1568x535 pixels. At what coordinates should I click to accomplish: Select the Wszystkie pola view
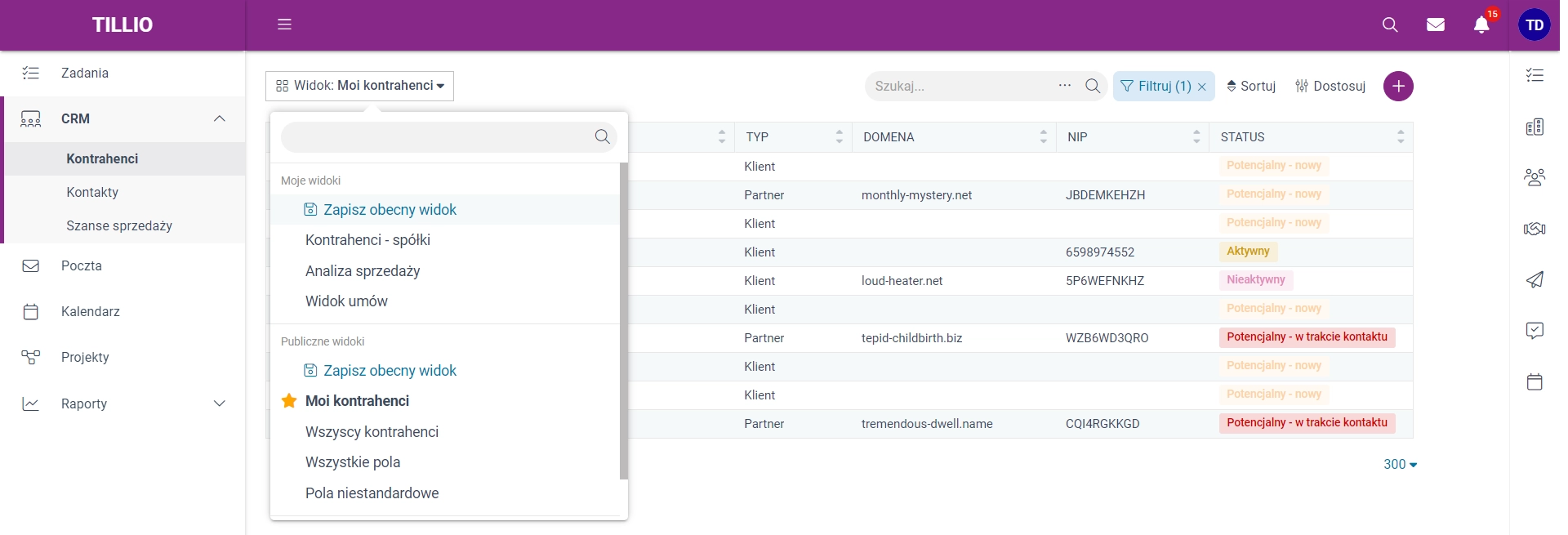click(x=353, y=462)
